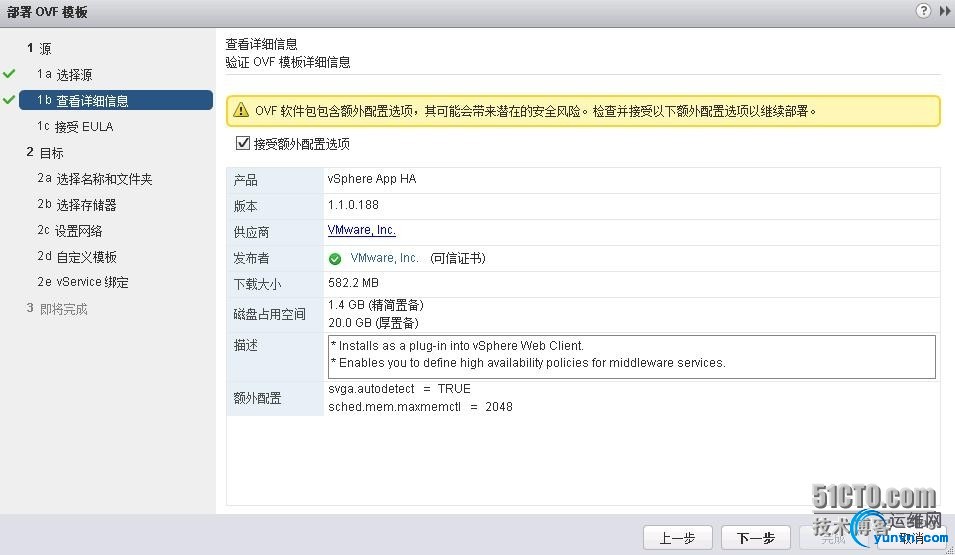This screenshot has height=555, width=955.
Task: Click the disabled 完成 button
Action: (x=833, y=538)
